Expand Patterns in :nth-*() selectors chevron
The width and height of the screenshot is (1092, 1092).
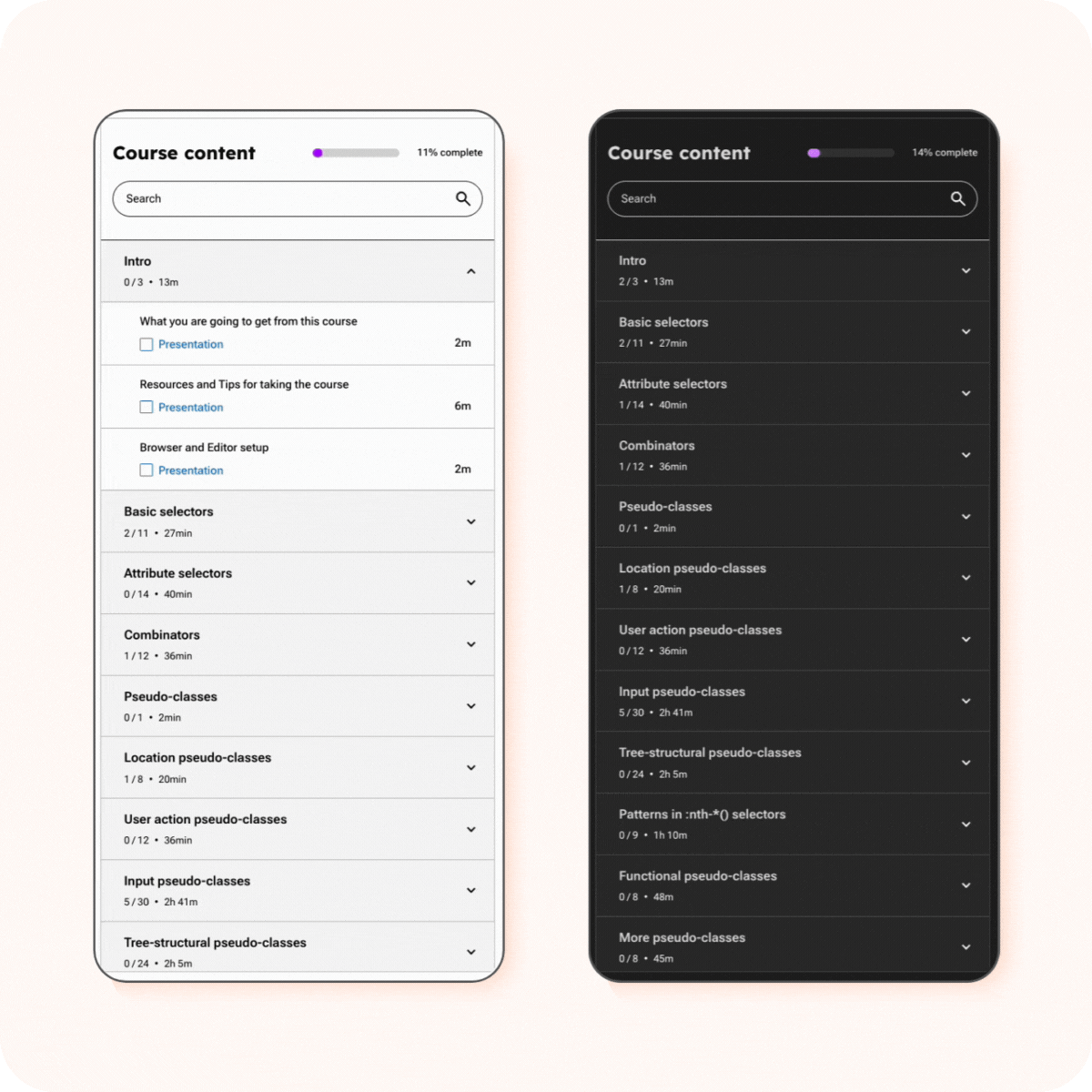tap(966, 824)
